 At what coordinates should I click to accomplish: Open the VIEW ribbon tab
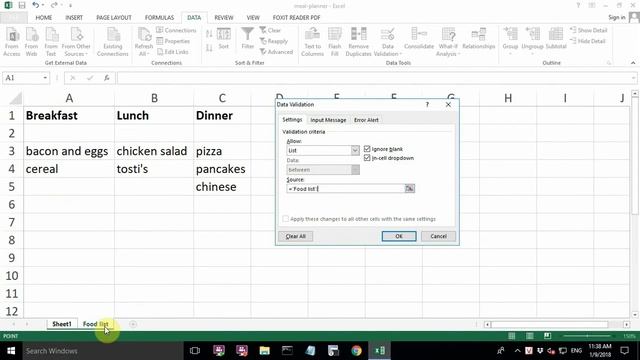(253, 18)
